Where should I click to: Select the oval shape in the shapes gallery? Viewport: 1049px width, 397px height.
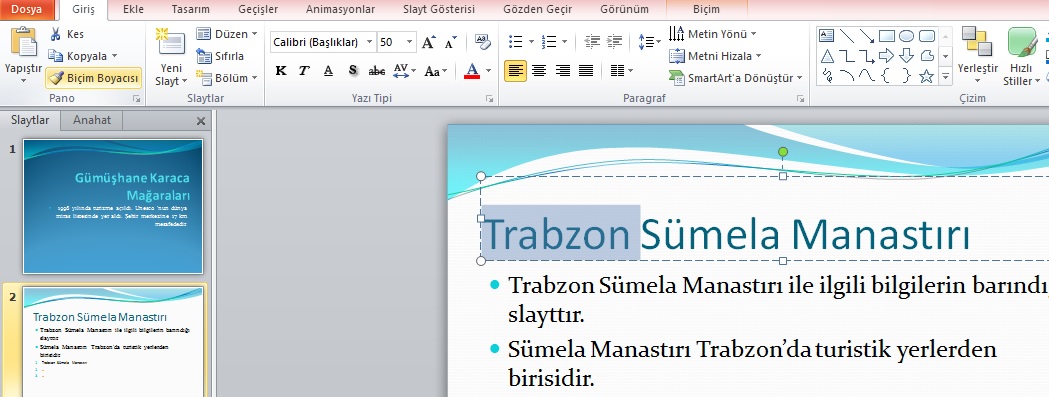click(x=906, y=36)
